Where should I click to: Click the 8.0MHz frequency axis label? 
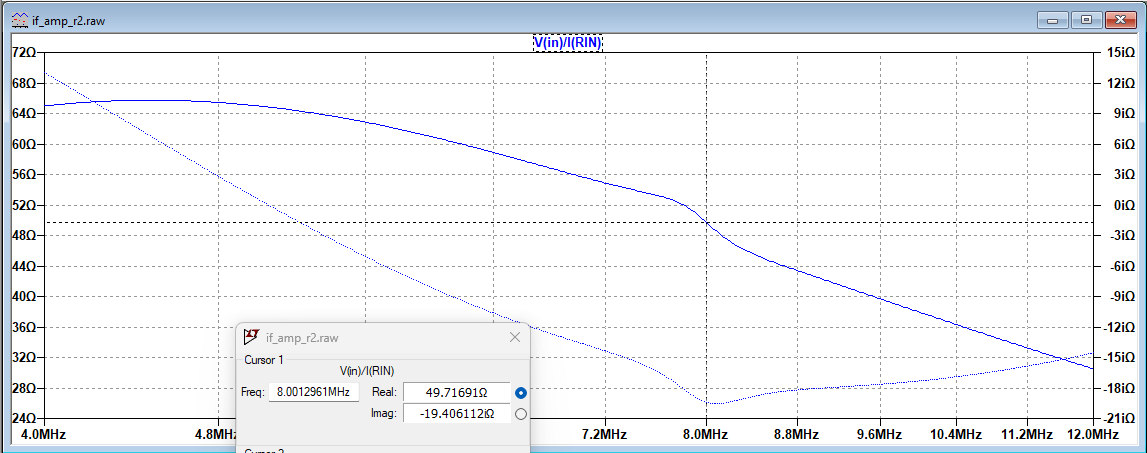[x=707, y=435]
